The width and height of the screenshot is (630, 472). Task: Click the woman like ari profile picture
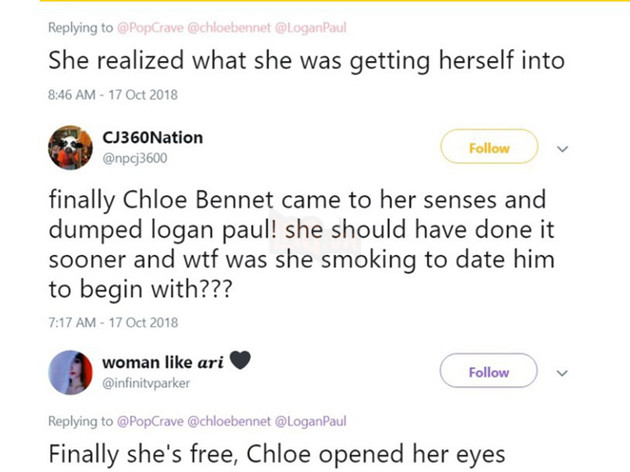(71, 372)
